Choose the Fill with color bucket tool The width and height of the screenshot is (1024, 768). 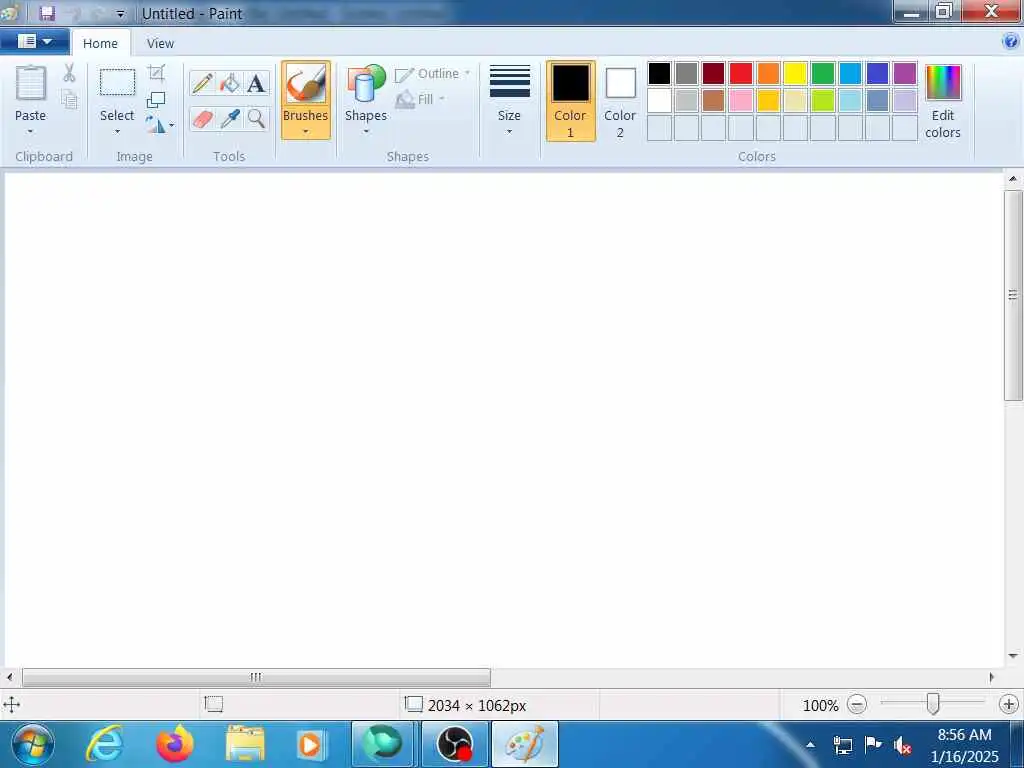[x=229, y=84]
